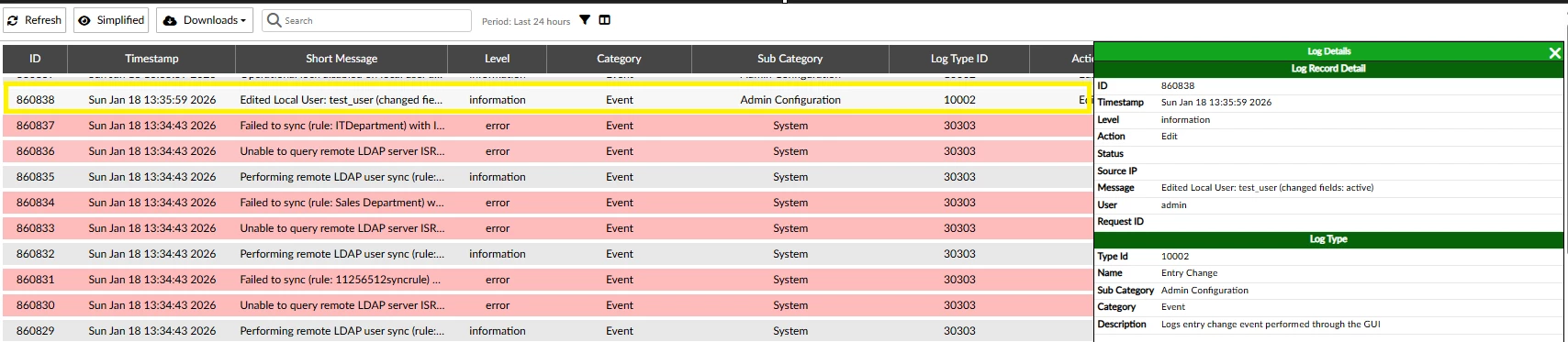Click the cloud download icon
Viewport: 1568px width, 342px height.
click(171, 20)
